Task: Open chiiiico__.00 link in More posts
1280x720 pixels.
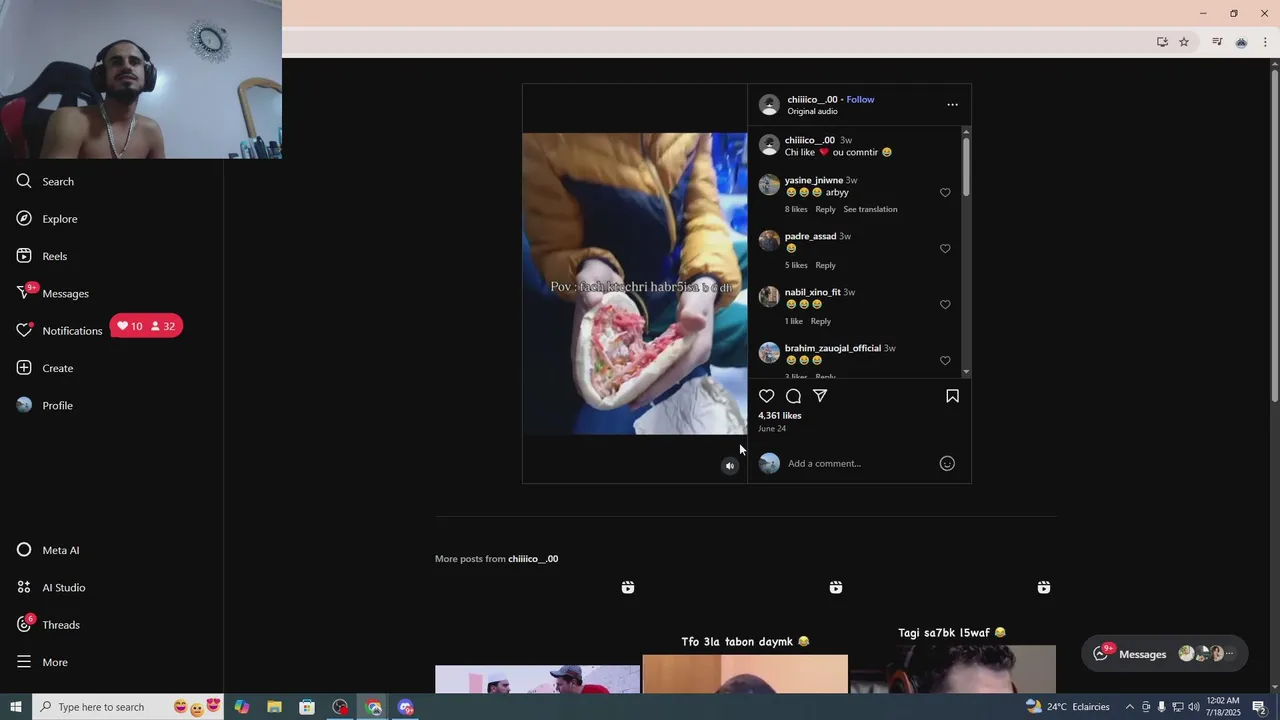Action: [533, 559]
